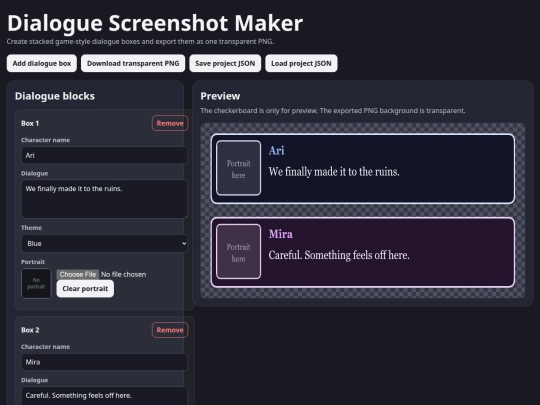Click Ari's portrait placeholder in preview
540x405 pixels.
pyautogui.click(x=238, y=168)
